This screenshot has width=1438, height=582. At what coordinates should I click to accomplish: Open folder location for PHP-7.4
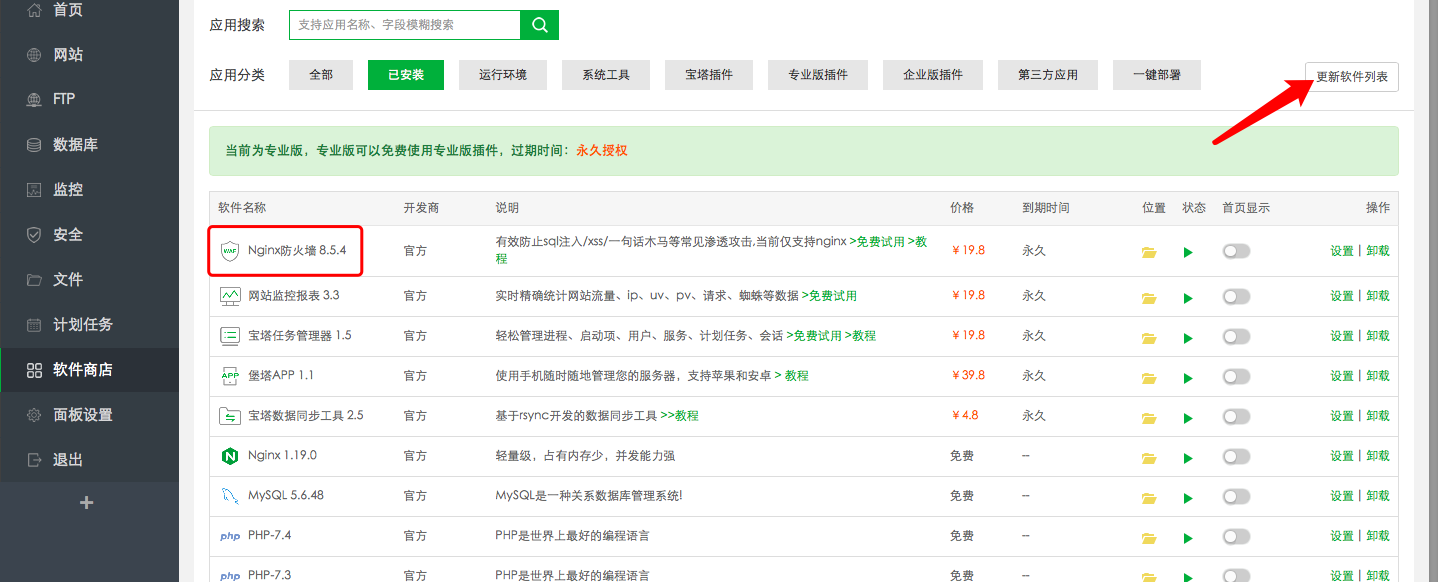(1148, 537)
